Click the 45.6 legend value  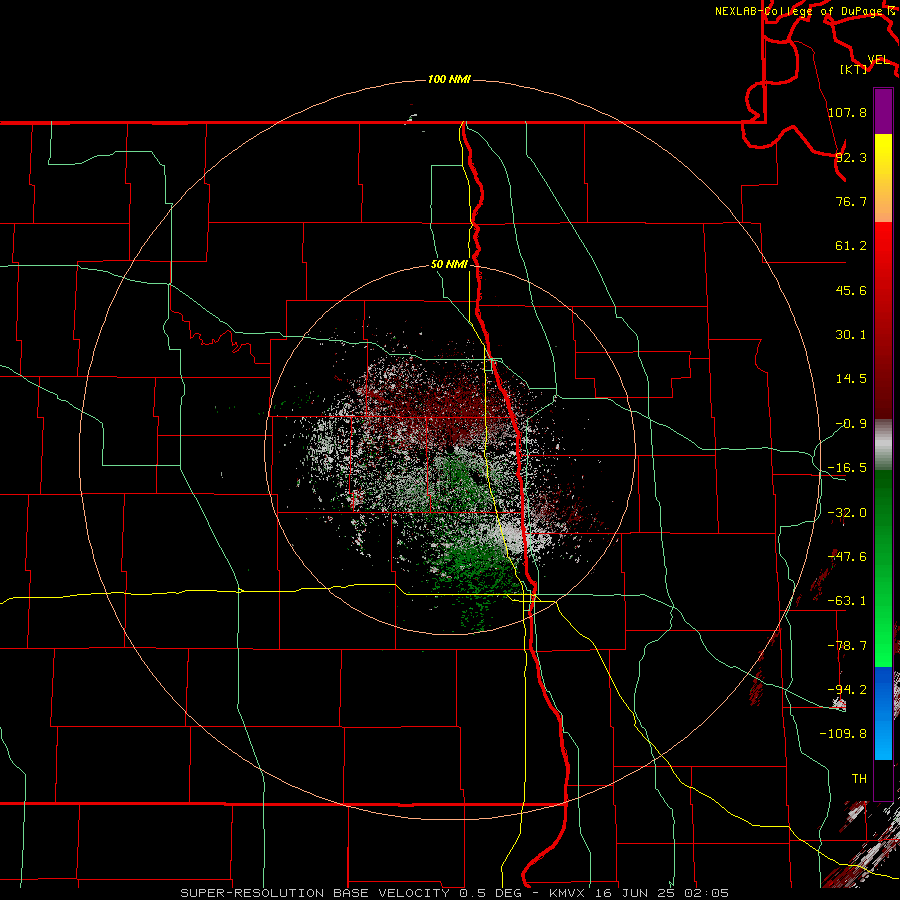coord(851,290)
